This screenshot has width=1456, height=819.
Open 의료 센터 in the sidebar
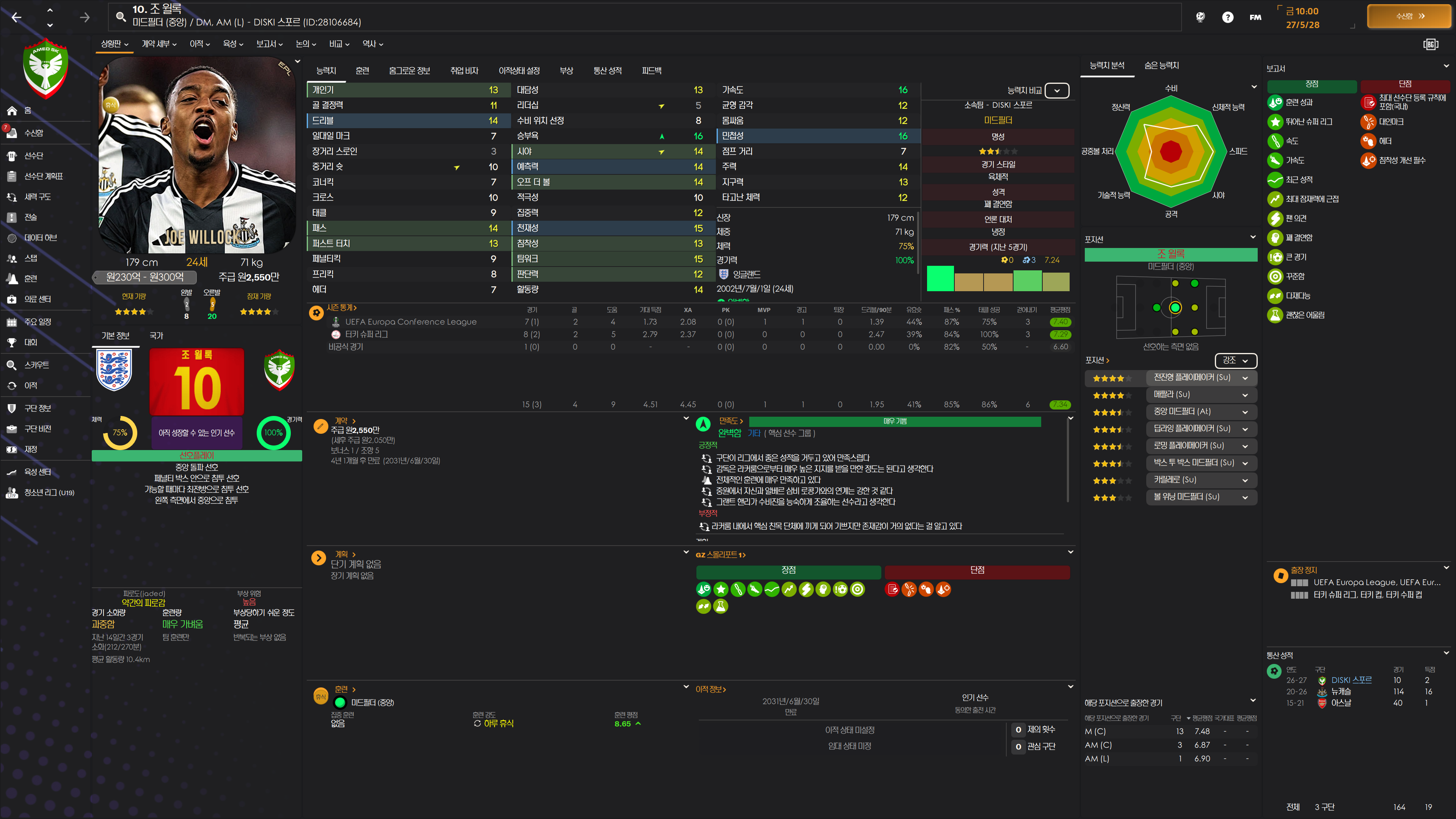click(x=37, y=299)
